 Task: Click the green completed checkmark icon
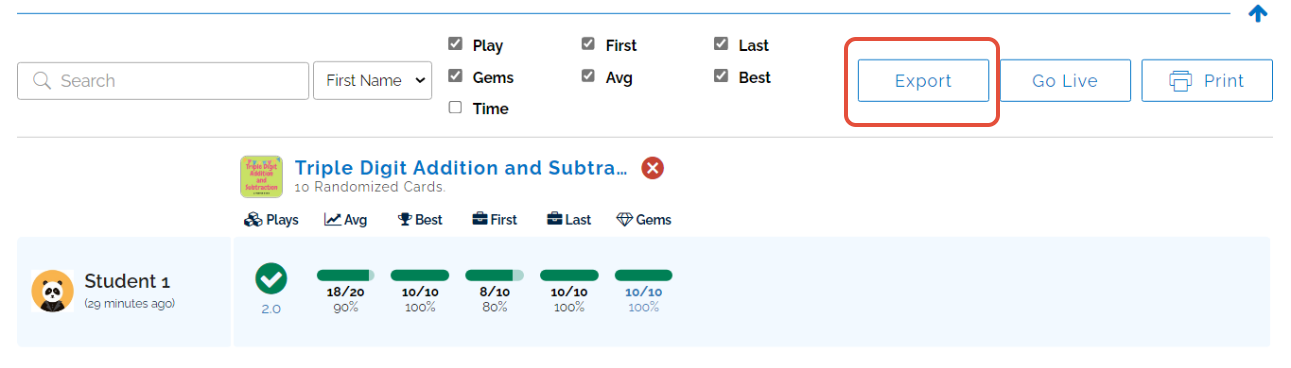(x=271, y=279)
